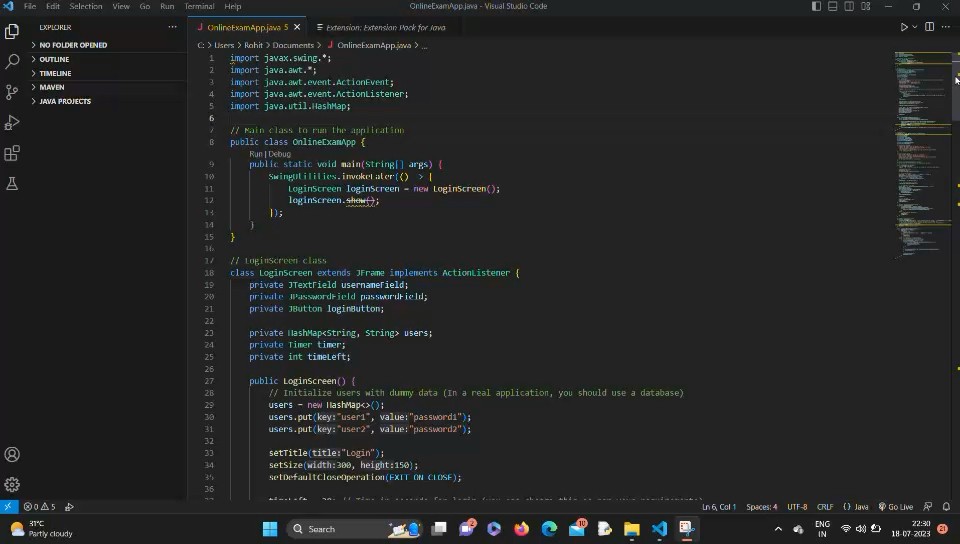Click the Split Editor Right icon
Image resolution: width=960 pixels, height=544 pixels.
[x=929, y=27]
